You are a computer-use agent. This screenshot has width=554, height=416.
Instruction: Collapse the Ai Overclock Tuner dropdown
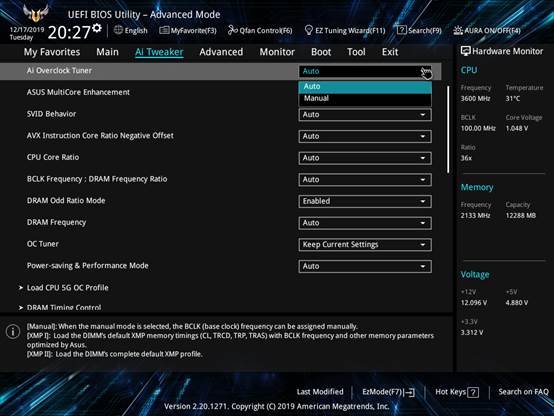pyautogui.click(x=365, y=71)
